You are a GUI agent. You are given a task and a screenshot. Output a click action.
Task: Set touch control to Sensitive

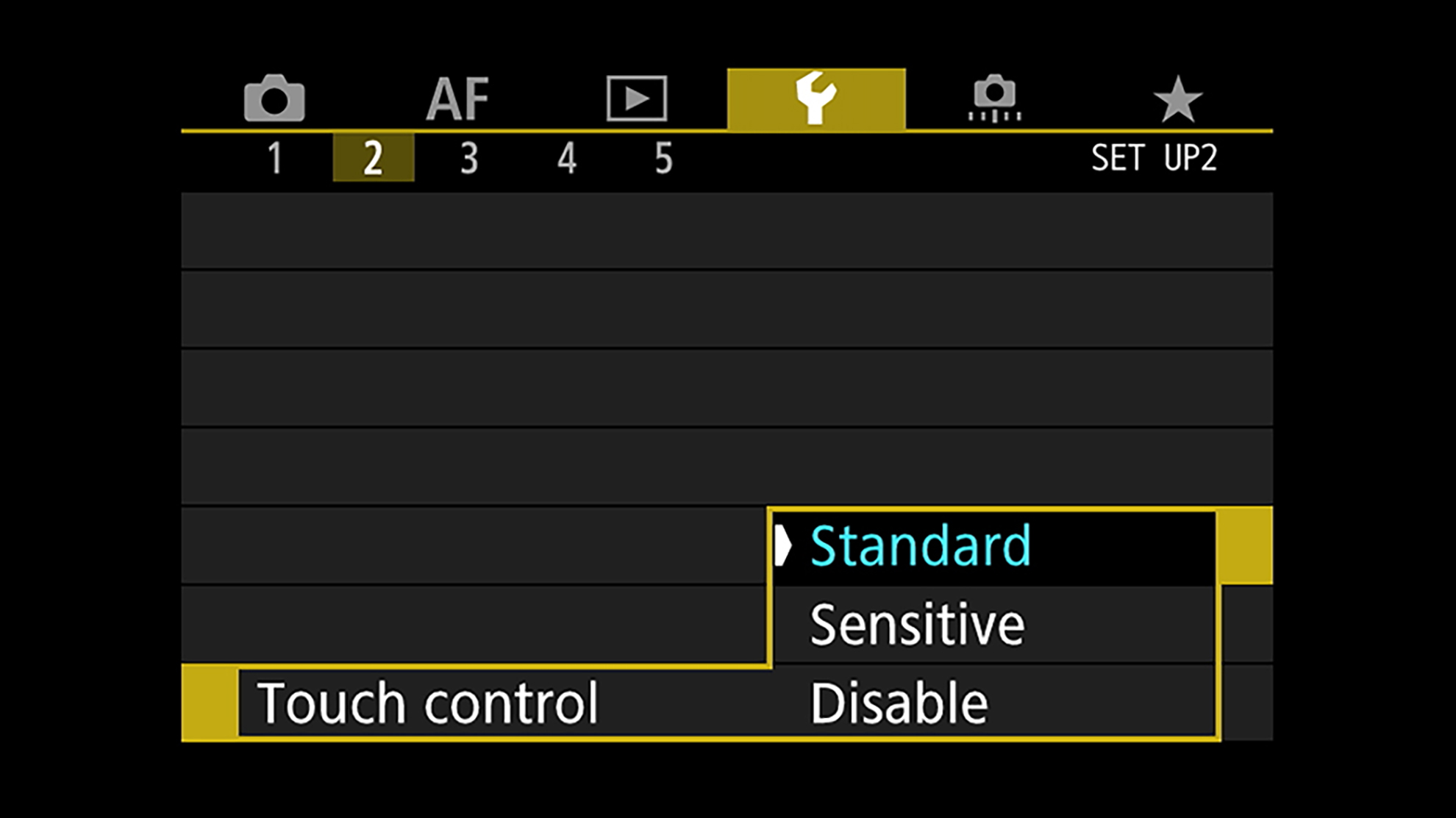(917, 625)
